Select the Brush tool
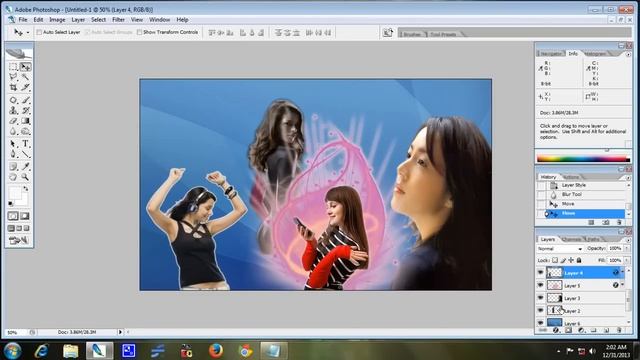Screen dimensions: 640x360 (25, 100)
